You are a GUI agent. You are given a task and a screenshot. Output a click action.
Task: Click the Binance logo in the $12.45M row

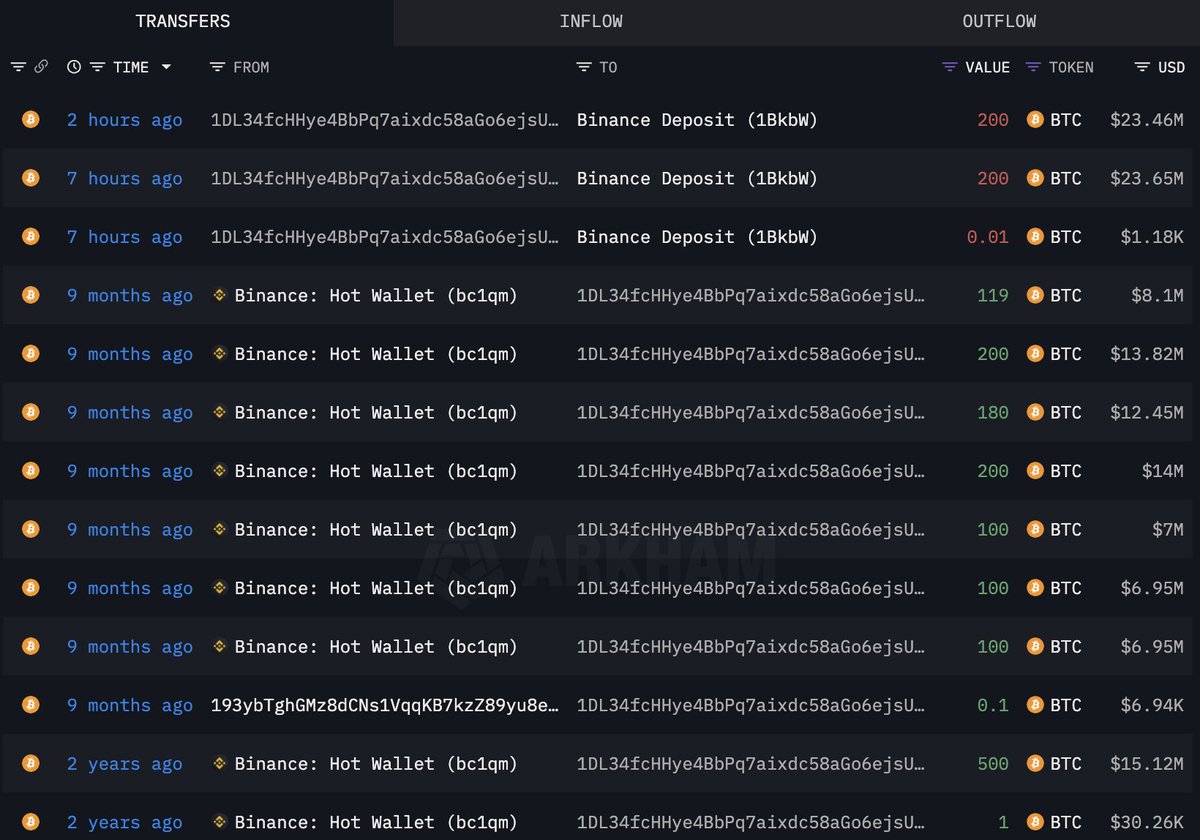(x=220, y=412)
